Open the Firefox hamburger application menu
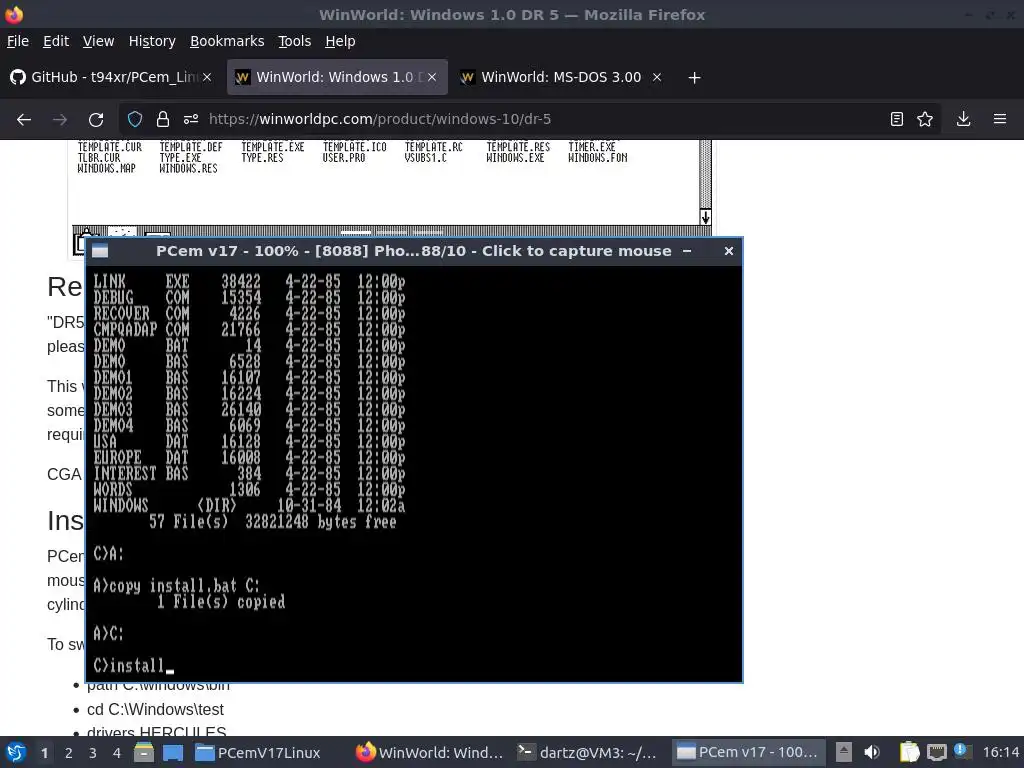Image resolution: width=1024 pixels, height=768 pixels. click(x=1000, y=120)
